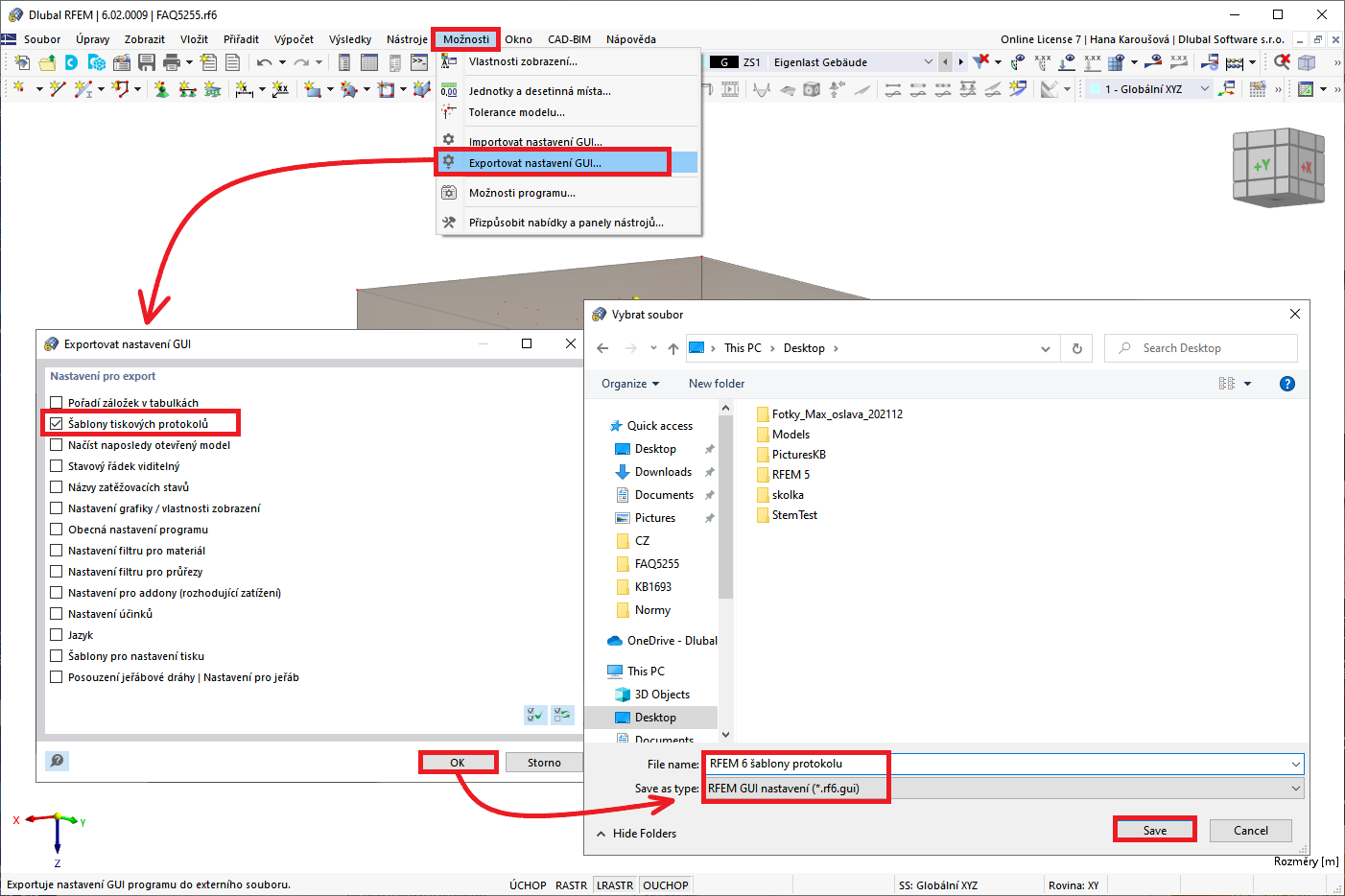Select the new line tool icon
The image size is (1345, 896).
pyautogui.click(x=58, y=89)
